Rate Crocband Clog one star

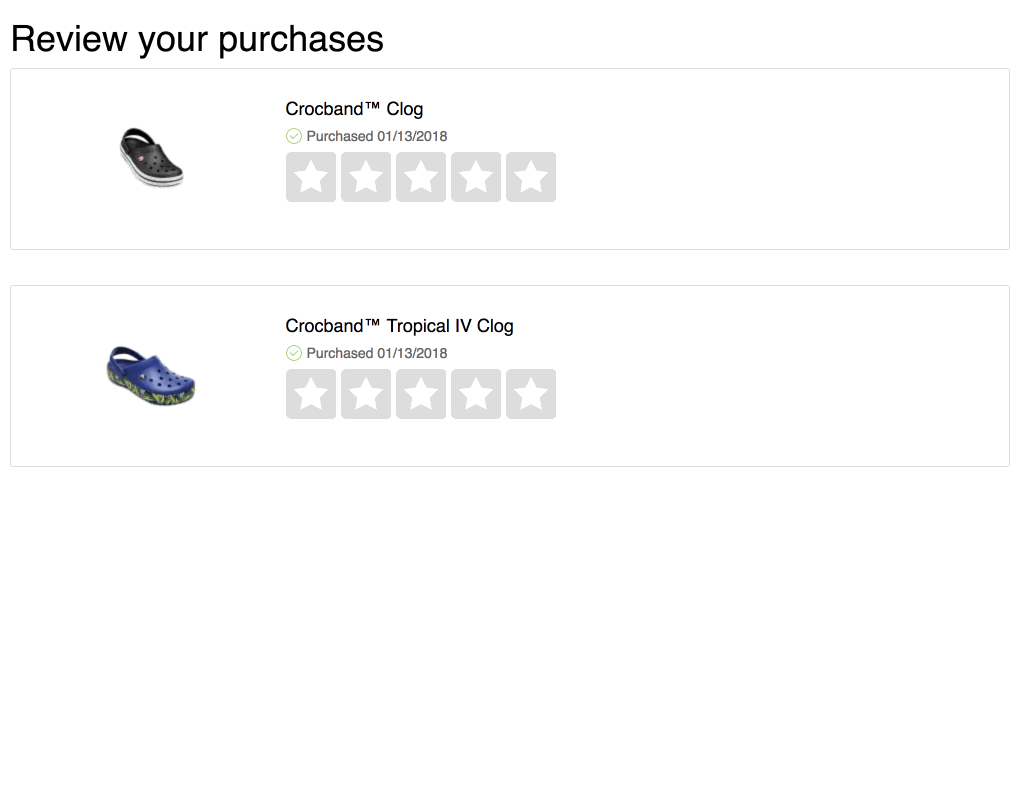(311, 177)
